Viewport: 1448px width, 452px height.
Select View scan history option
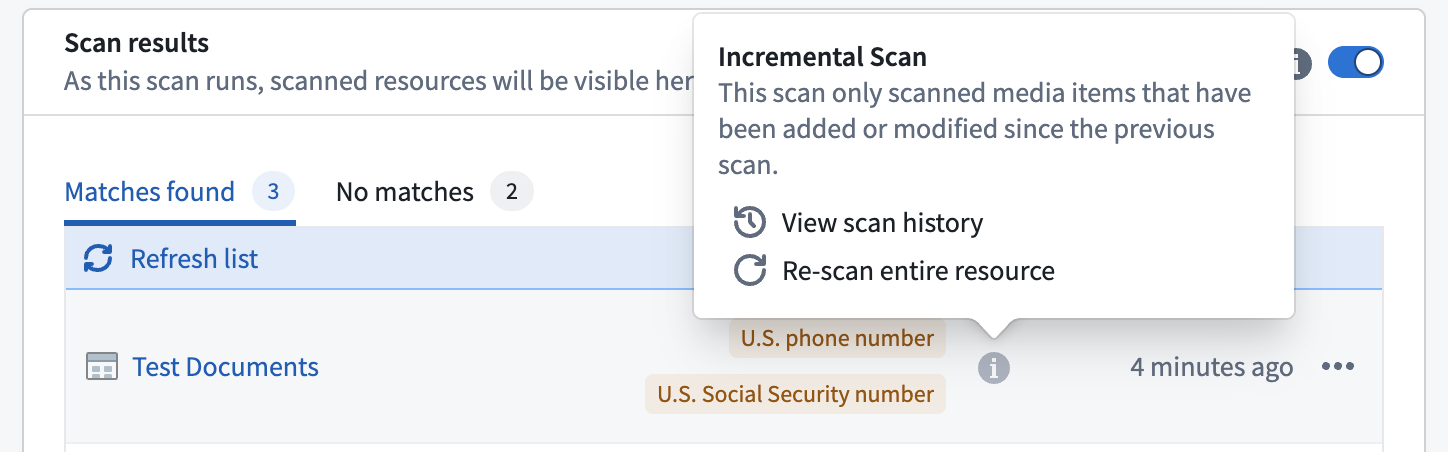point(882,222)
